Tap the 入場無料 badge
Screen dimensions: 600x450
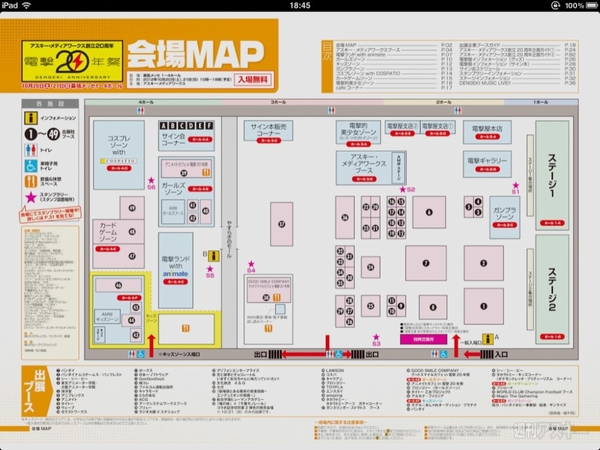[253, 80]
